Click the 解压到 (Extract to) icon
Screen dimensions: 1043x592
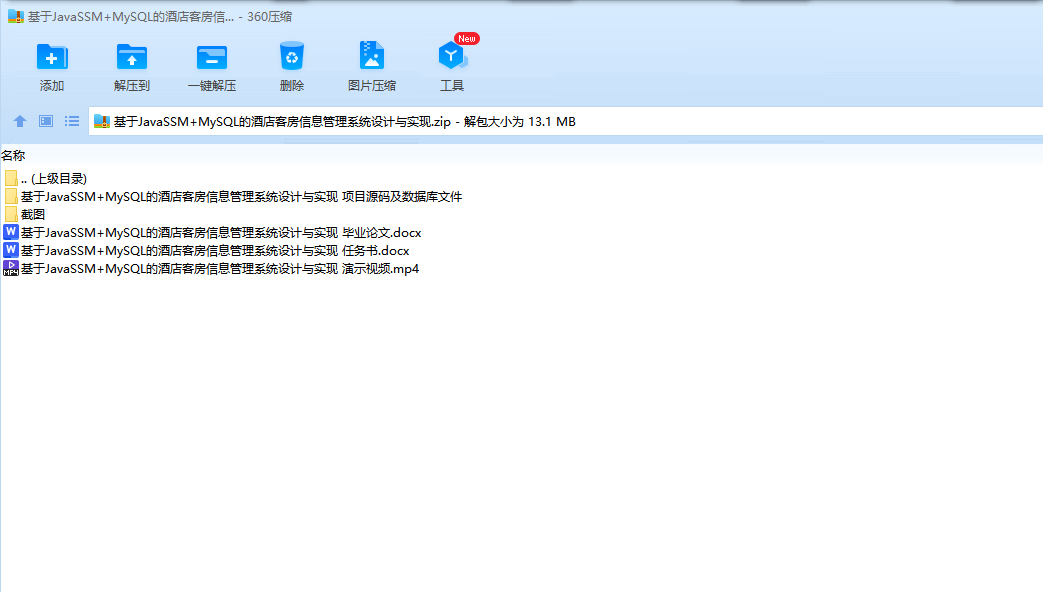132,57
